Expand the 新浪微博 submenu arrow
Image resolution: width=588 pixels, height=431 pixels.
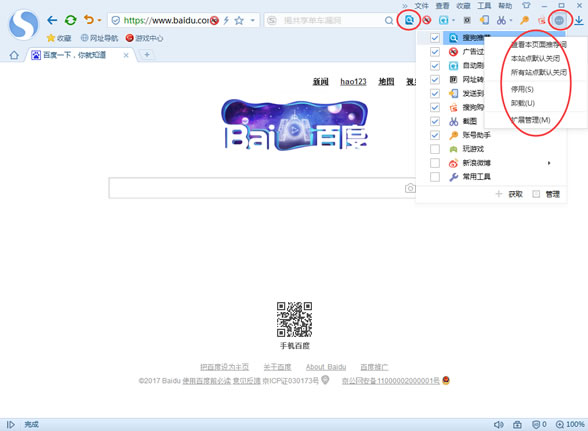549,163
